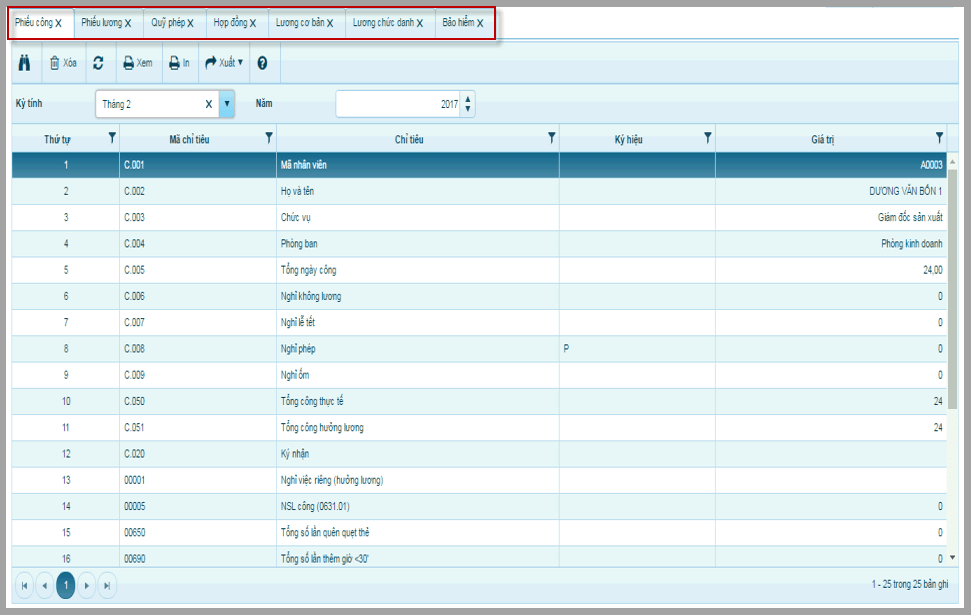This screenshot has height=615, width=971.
Task: Switch to the Quỹ phép tab
Action: 168,22
